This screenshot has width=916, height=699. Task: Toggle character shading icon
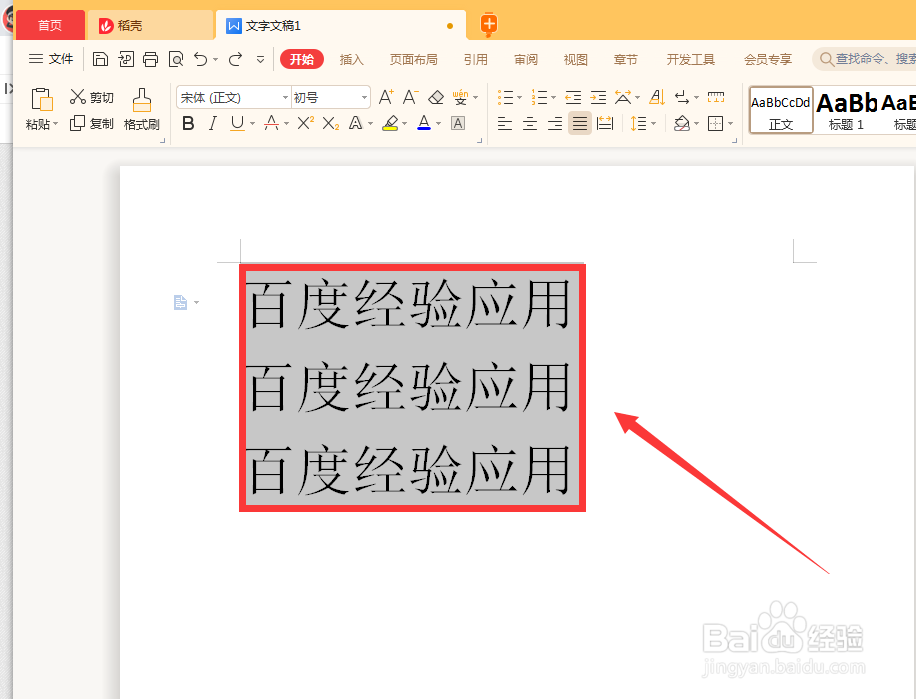coord(458,123)
